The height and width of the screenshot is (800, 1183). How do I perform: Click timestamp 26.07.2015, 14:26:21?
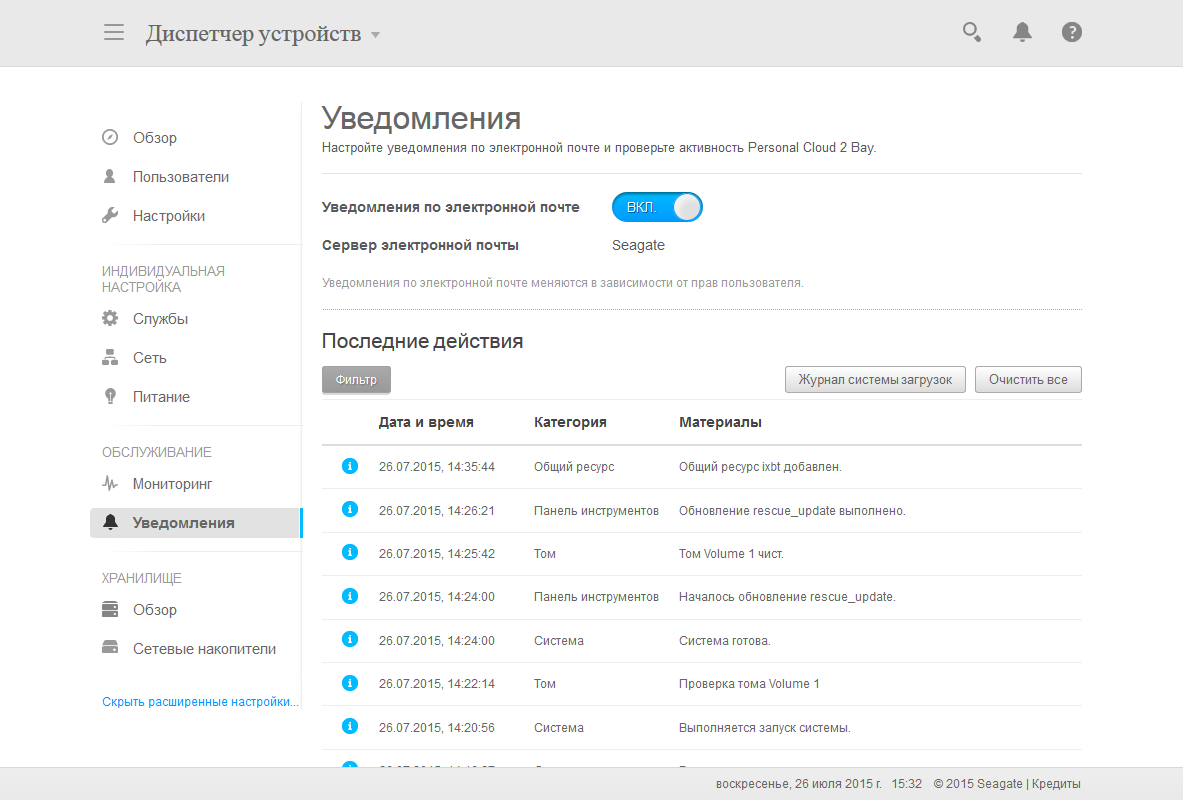click(x=437, y=511)
